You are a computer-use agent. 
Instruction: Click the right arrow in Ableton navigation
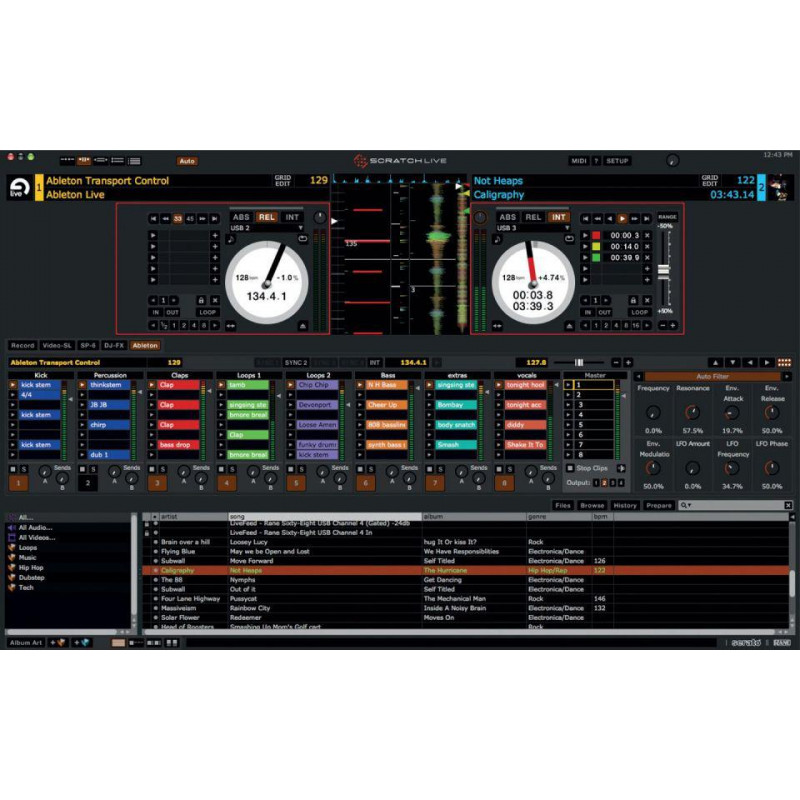767,362
